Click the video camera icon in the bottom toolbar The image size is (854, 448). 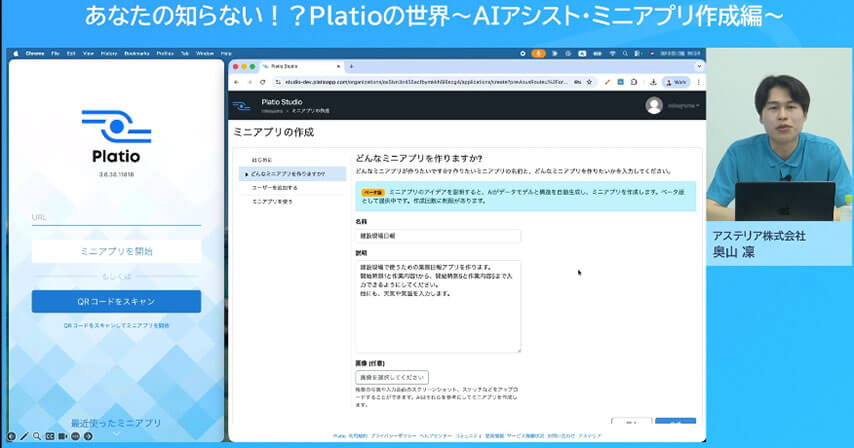click(62, 436)
